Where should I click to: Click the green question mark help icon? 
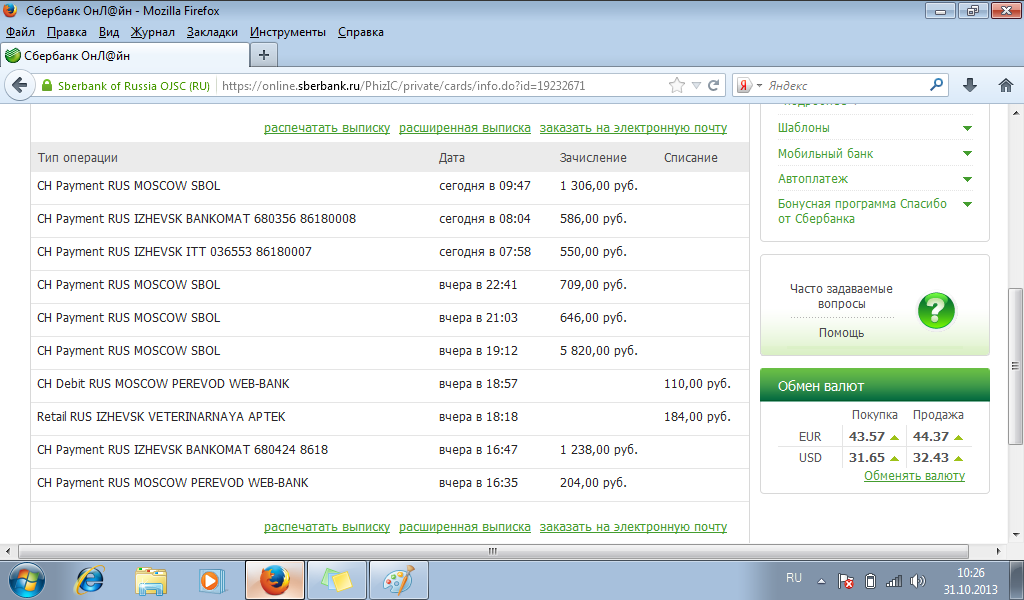936,310
